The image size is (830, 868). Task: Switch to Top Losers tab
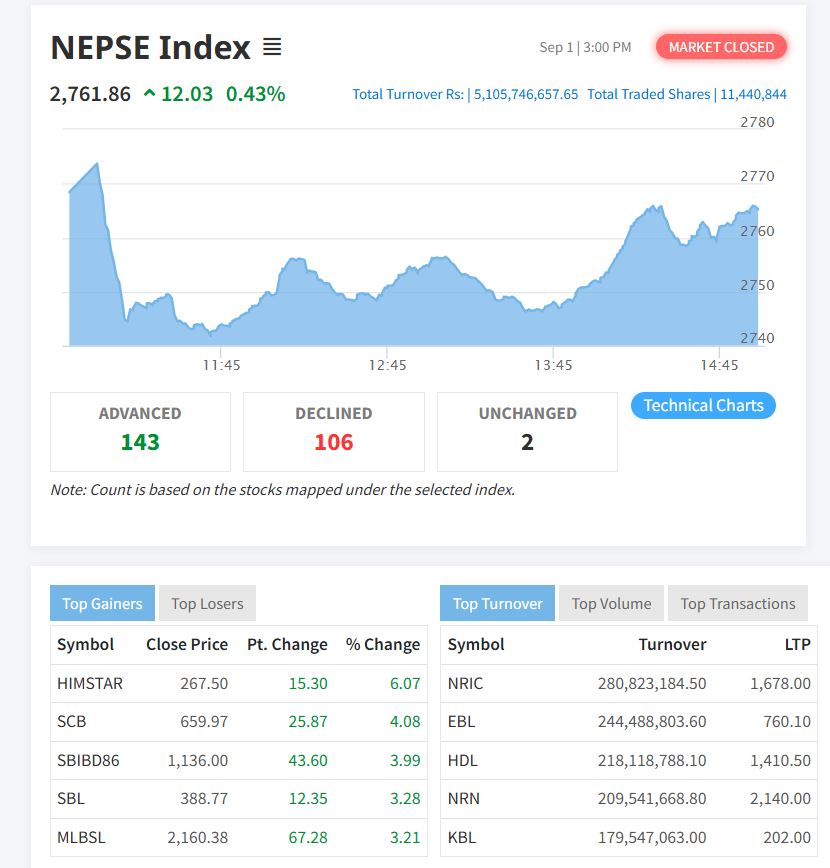point(207,603)
